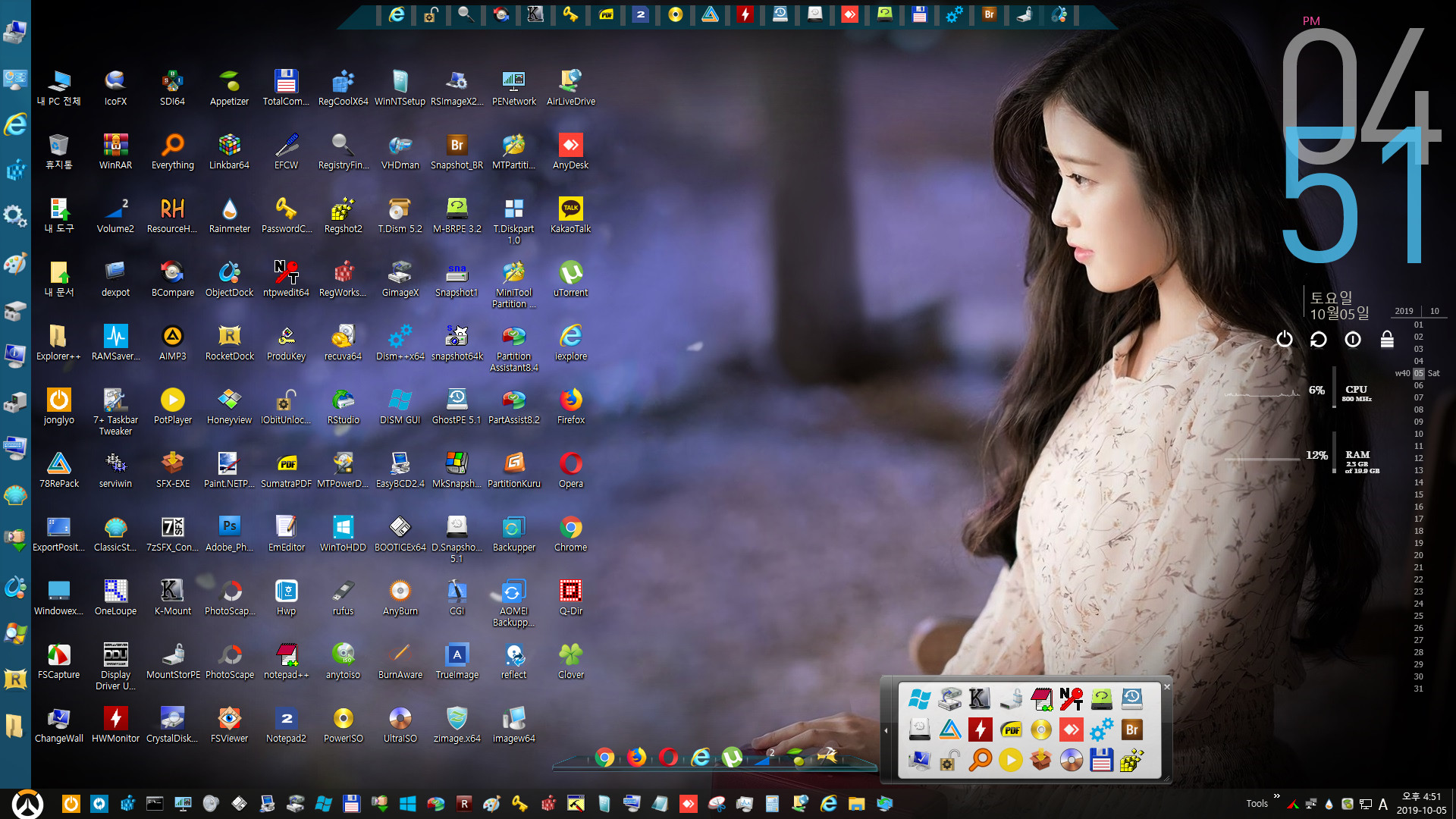The image size is (1456, 819).
Task: Open the BCompare desktop shortcut
Action: pos(172,278)
